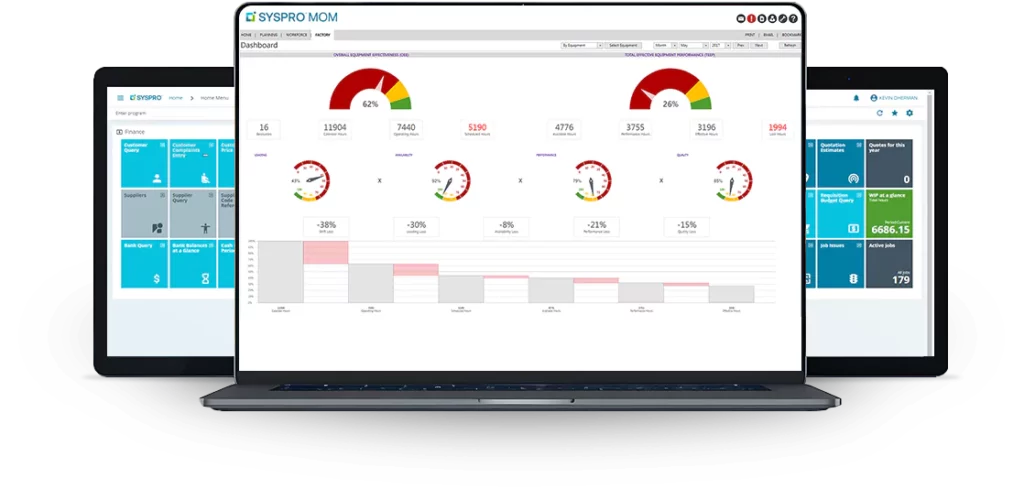Open the Quotation Estimates tile
This screenshot has height=500, width=1024.
point(840,163)
